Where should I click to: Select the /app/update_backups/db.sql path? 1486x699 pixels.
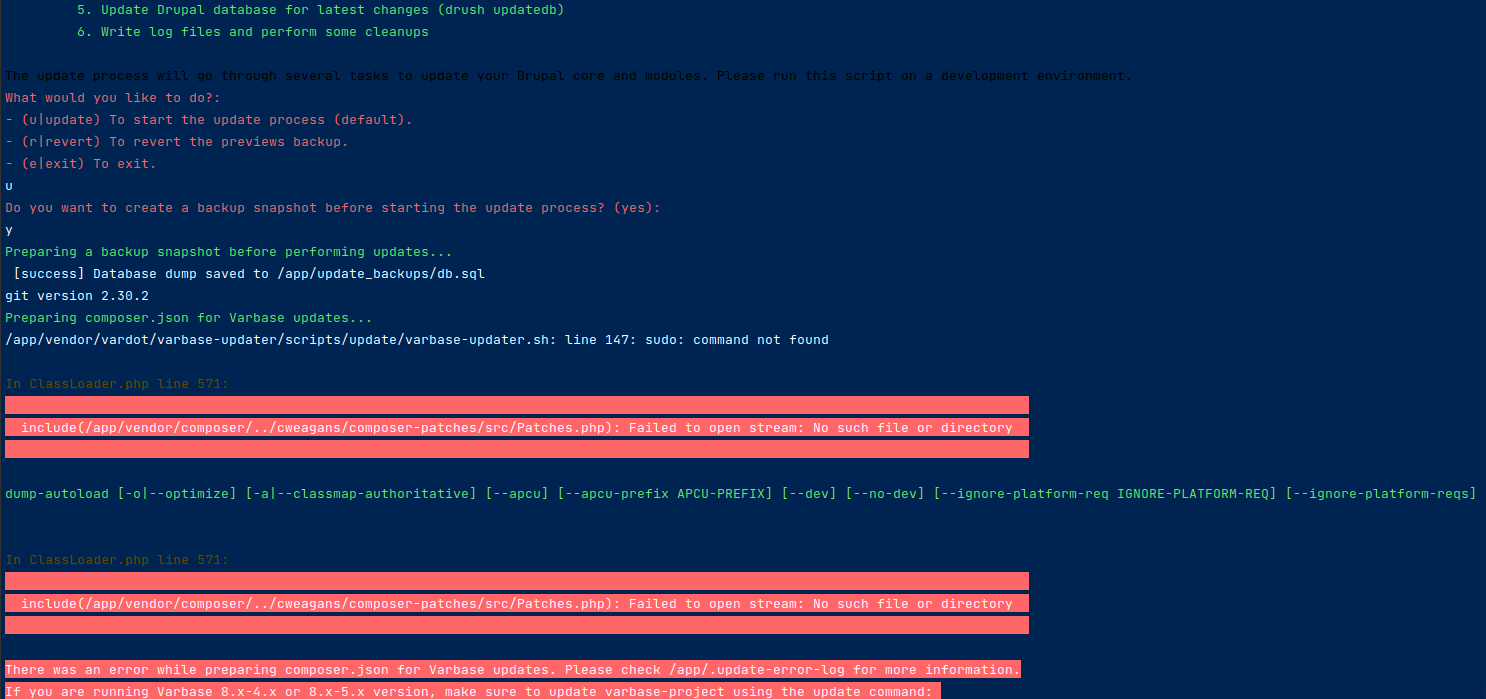(400, 273)
